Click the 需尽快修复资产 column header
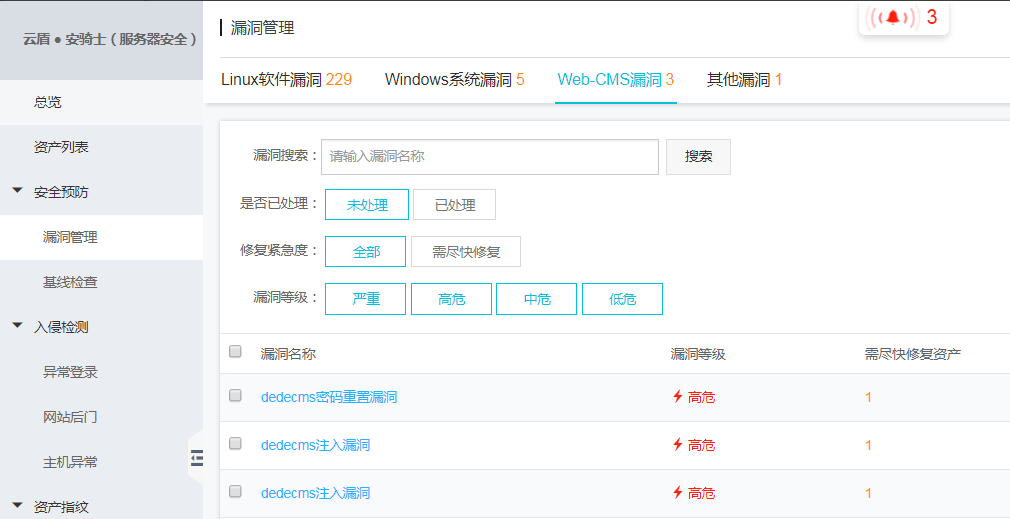Screen dimensions: 1010x519 (x=912, y=354)
